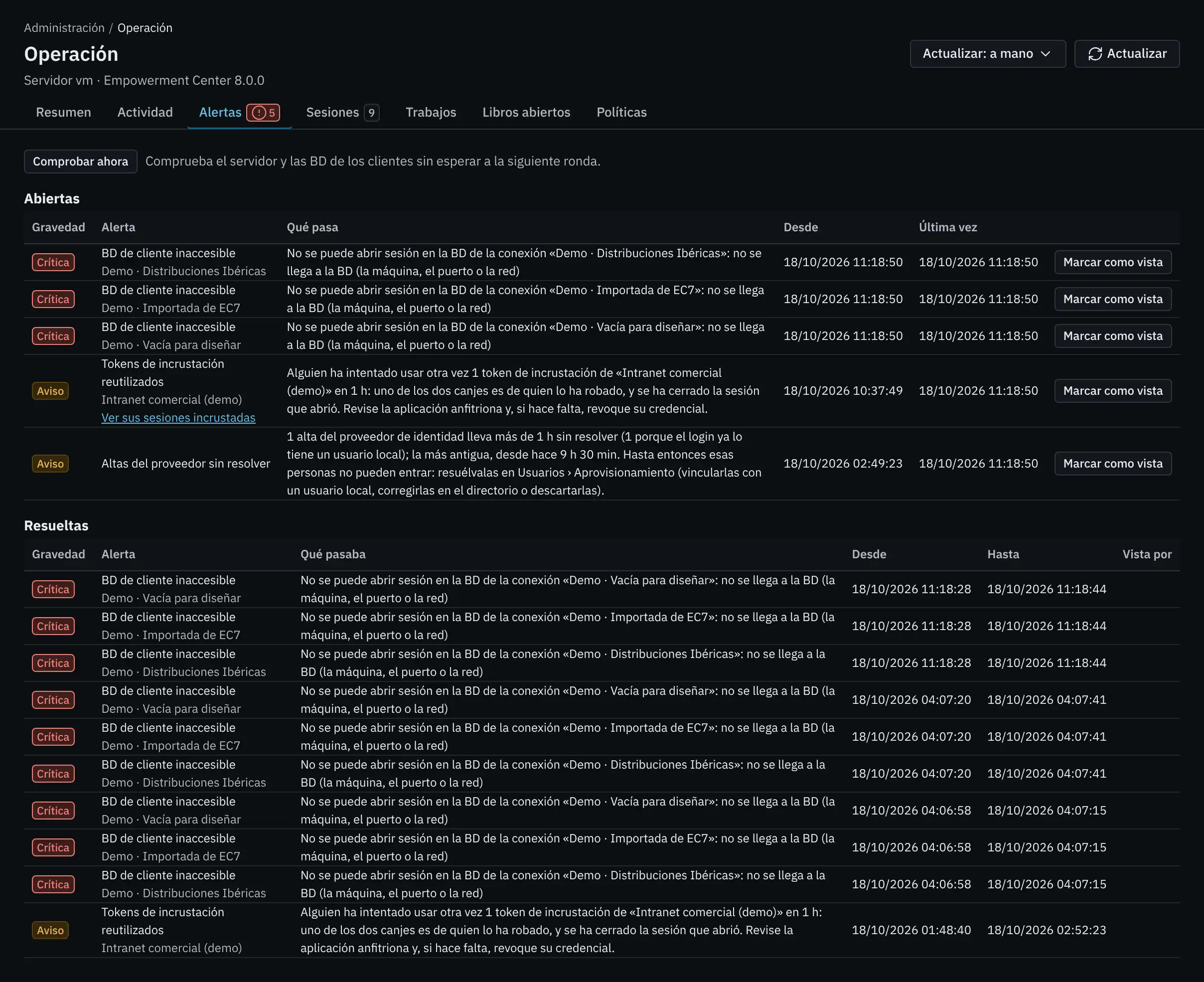Mark the open reused tokens alert as seen

click(1112, 390)
